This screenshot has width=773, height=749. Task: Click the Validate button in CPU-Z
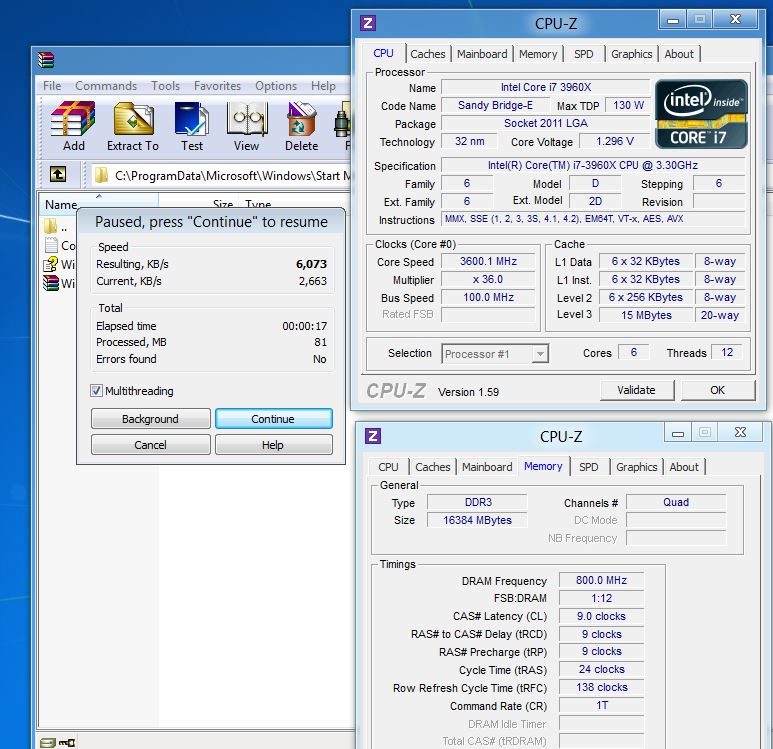[x=636, y=390]
